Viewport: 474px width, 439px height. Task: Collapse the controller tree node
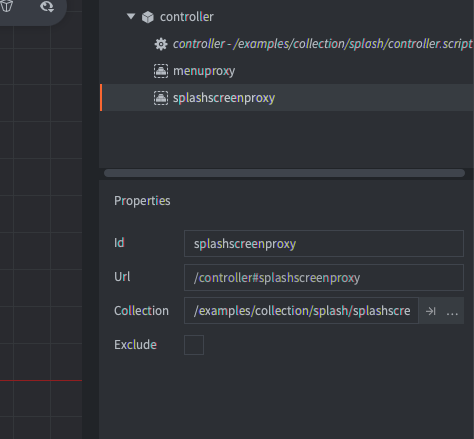click(x=131, y=16)
